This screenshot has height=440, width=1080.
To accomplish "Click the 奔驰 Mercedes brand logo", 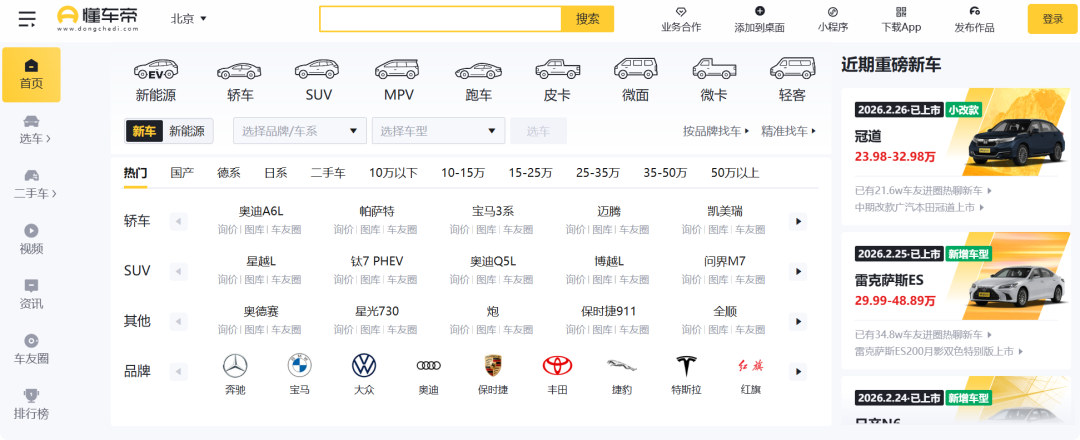I will pyautogui.click(x=235, y=365).
